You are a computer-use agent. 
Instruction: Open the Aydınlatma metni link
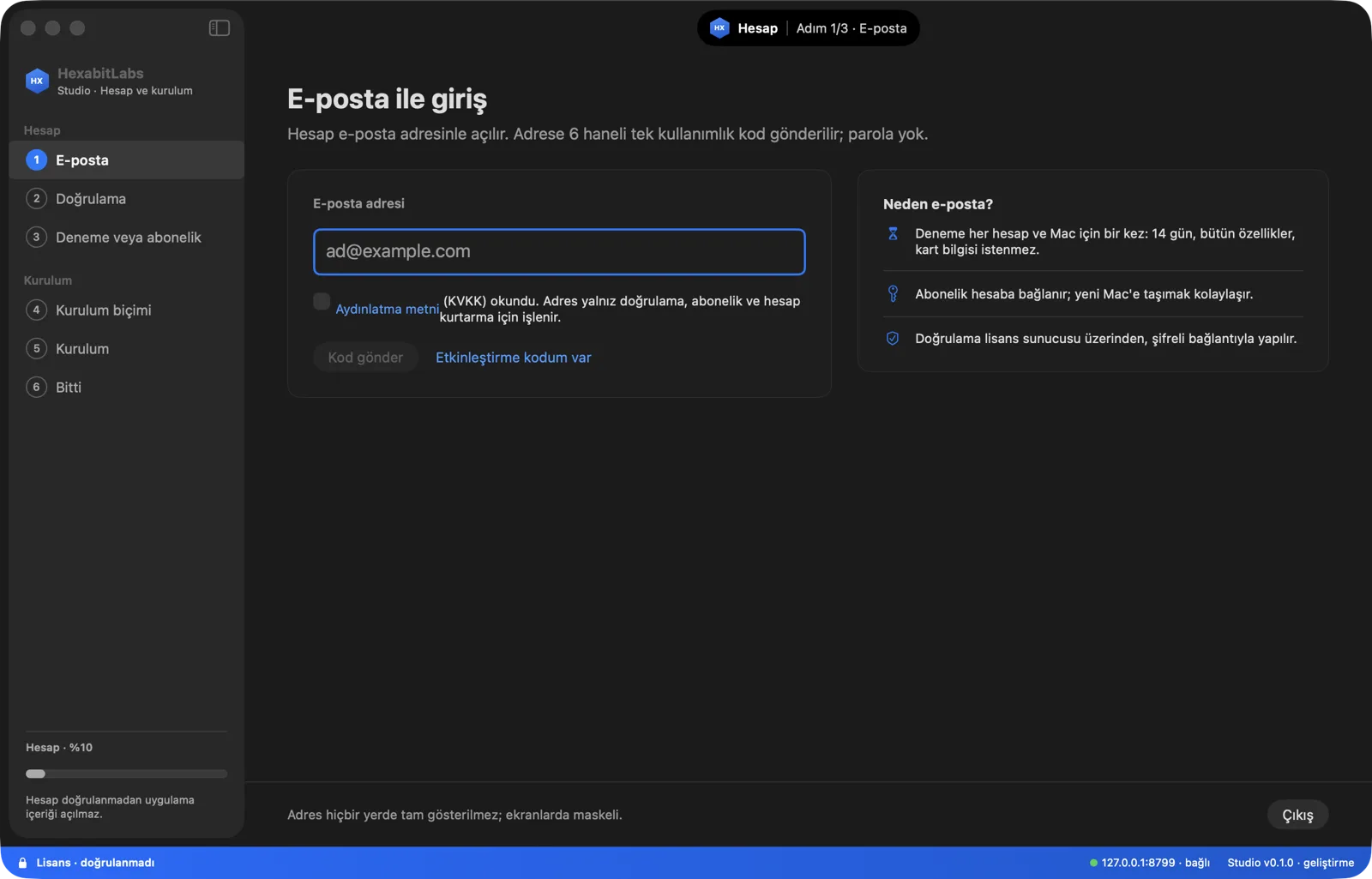(x=387, y=310)
